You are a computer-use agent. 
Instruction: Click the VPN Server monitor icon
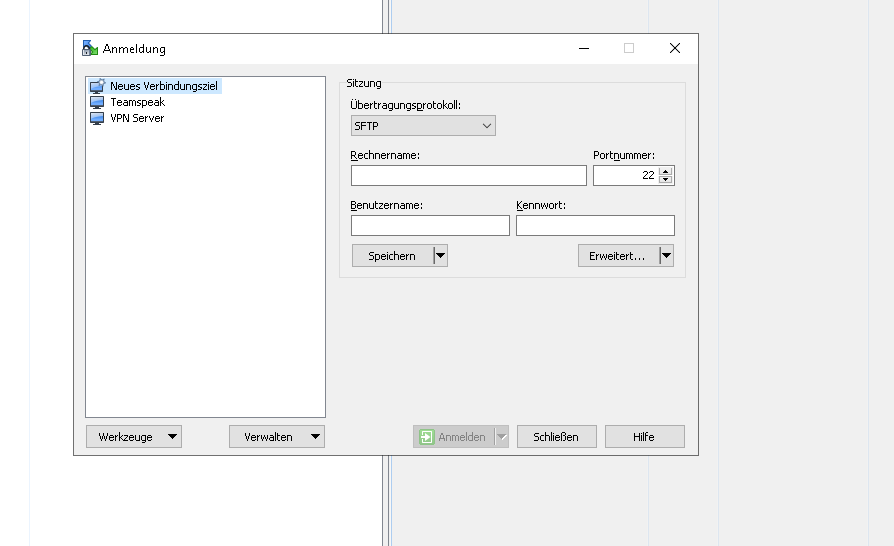97,119
